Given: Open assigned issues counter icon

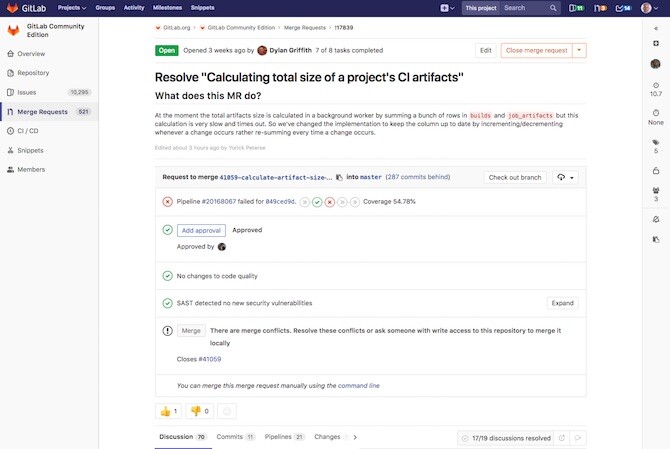Looking at the screenshot, I should [576, 8].
